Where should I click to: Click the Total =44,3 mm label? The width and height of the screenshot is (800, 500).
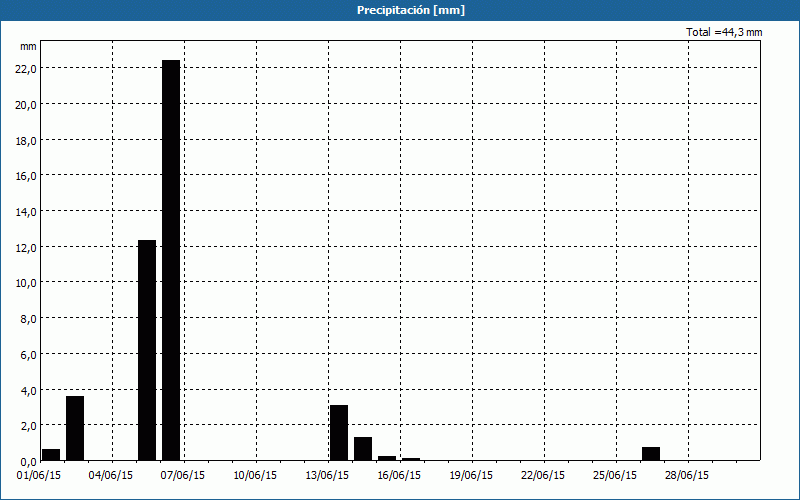pos(724,32)
